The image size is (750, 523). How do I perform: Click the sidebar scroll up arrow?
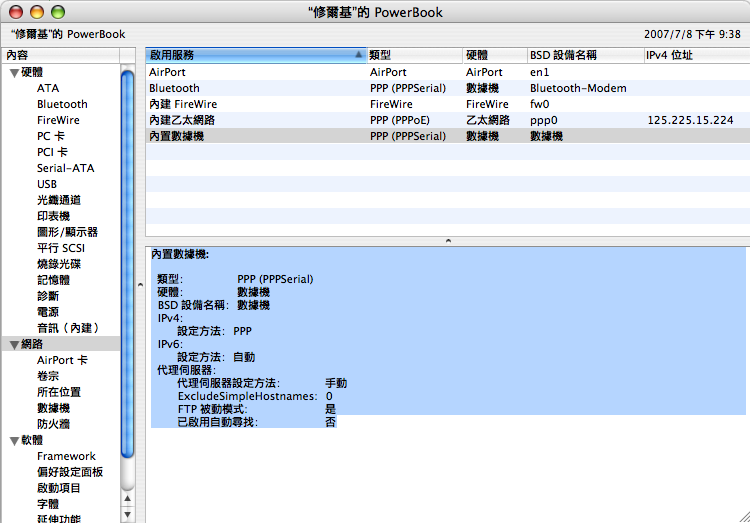pos(127,499)
